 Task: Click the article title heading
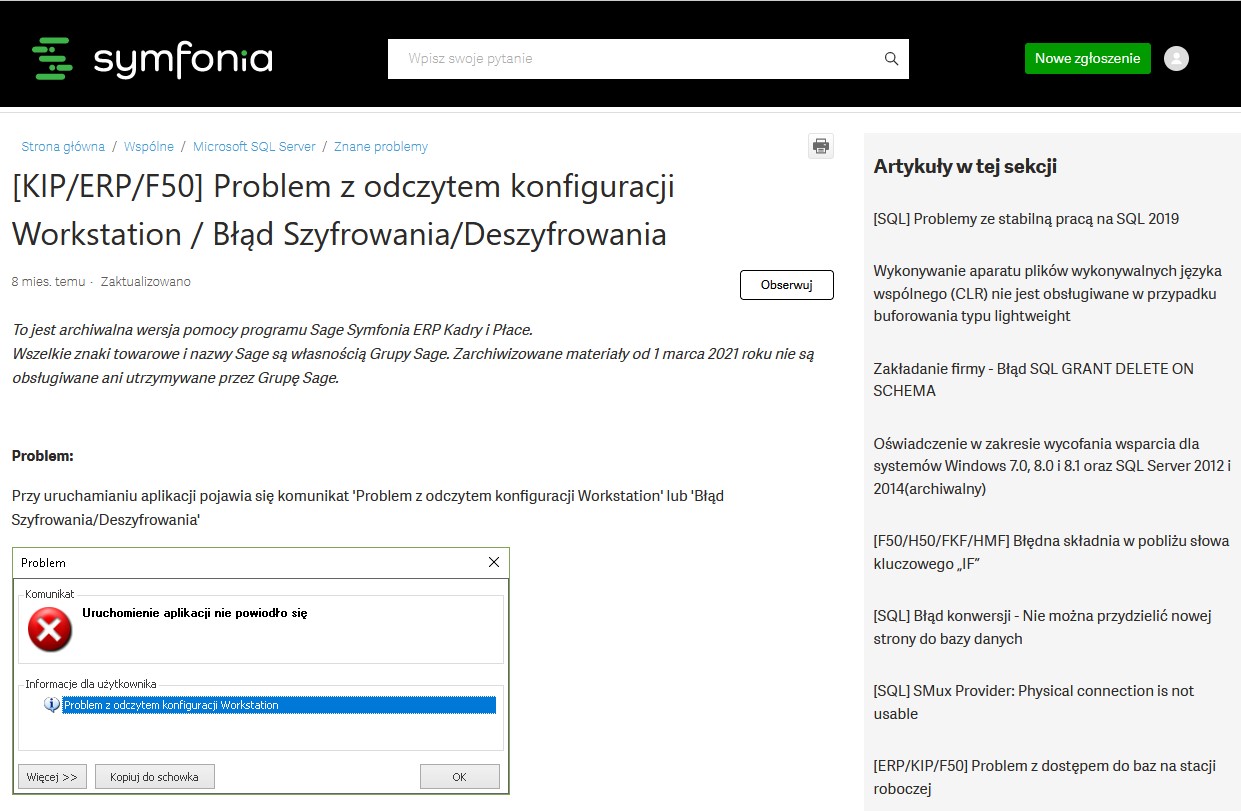pos(343,210)
